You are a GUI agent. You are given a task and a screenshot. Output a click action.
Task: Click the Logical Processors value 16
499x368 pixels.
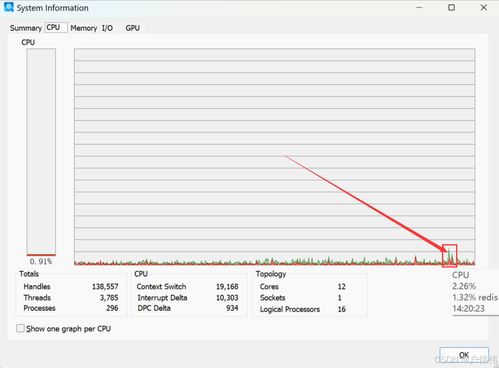tap(342, 309)
